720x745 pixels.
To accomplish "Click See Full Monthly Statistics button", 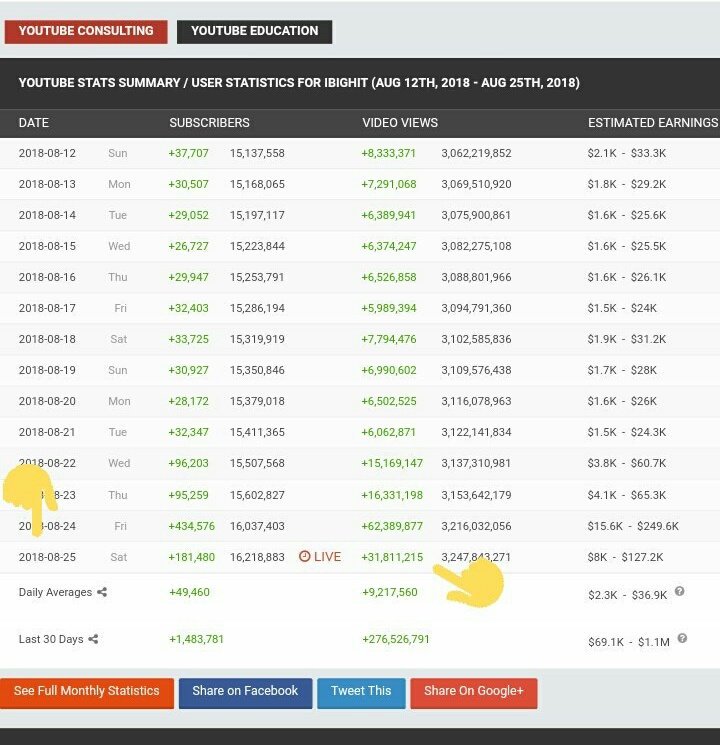I will (x=87, y=693).
